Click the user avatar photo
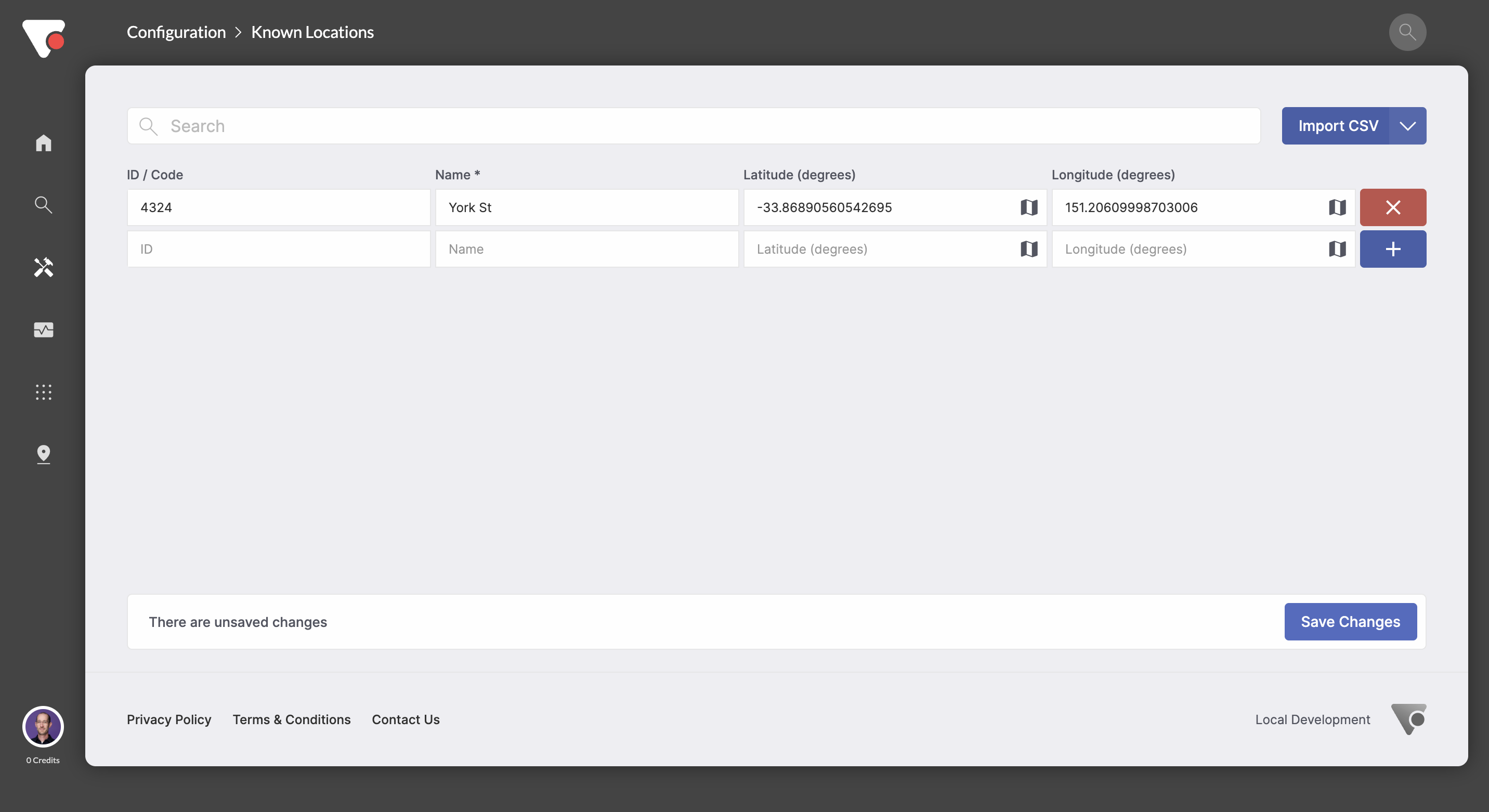The image size is (1489, 812). point(43,726)
